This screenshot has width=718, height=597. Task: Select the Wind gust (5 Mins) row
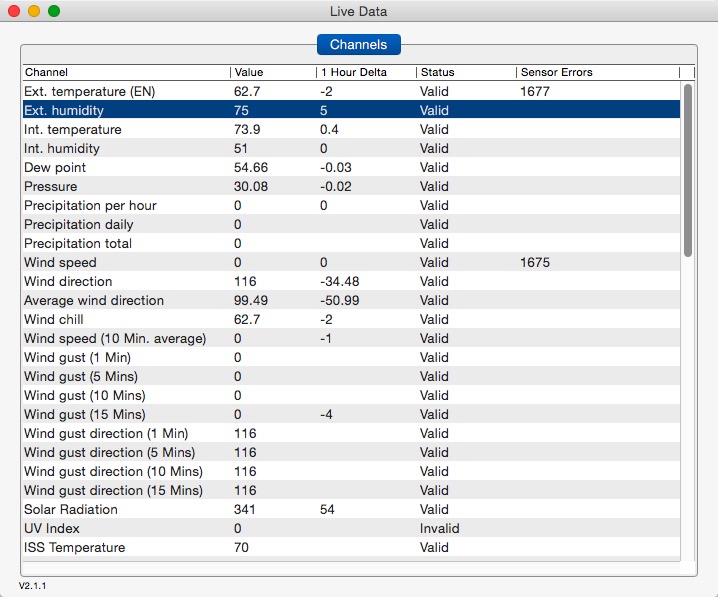tap(351, 376)
